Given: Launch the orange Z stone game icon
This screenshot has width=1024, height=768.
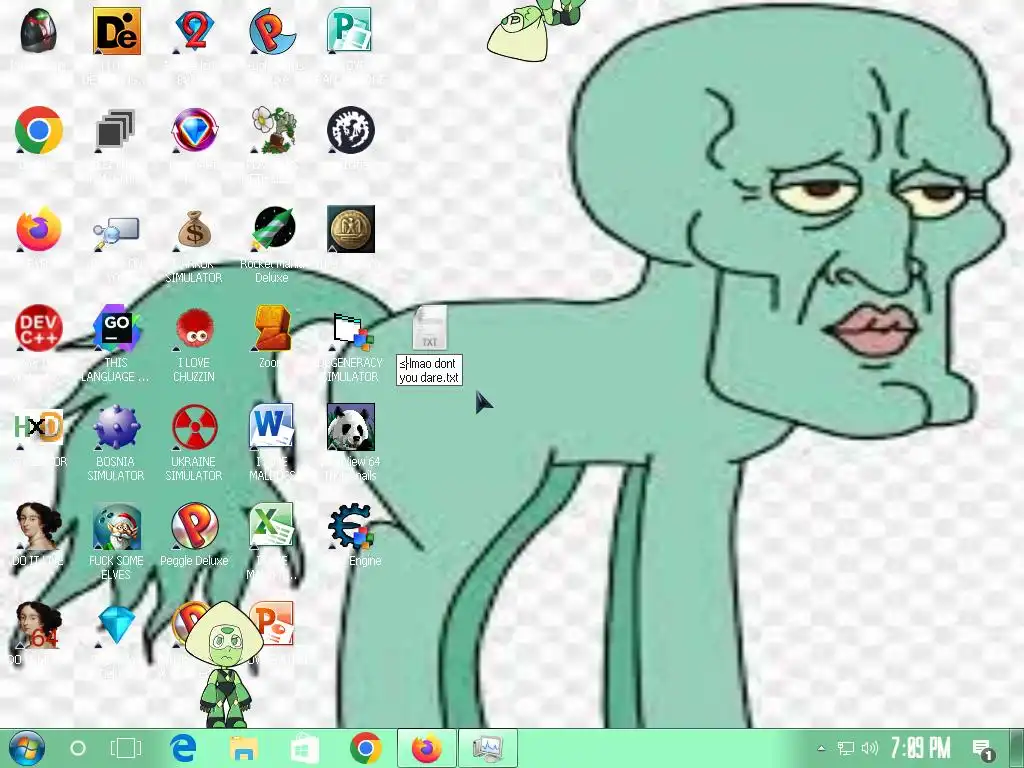Looking at the screenshot, I should click(273, 328).
